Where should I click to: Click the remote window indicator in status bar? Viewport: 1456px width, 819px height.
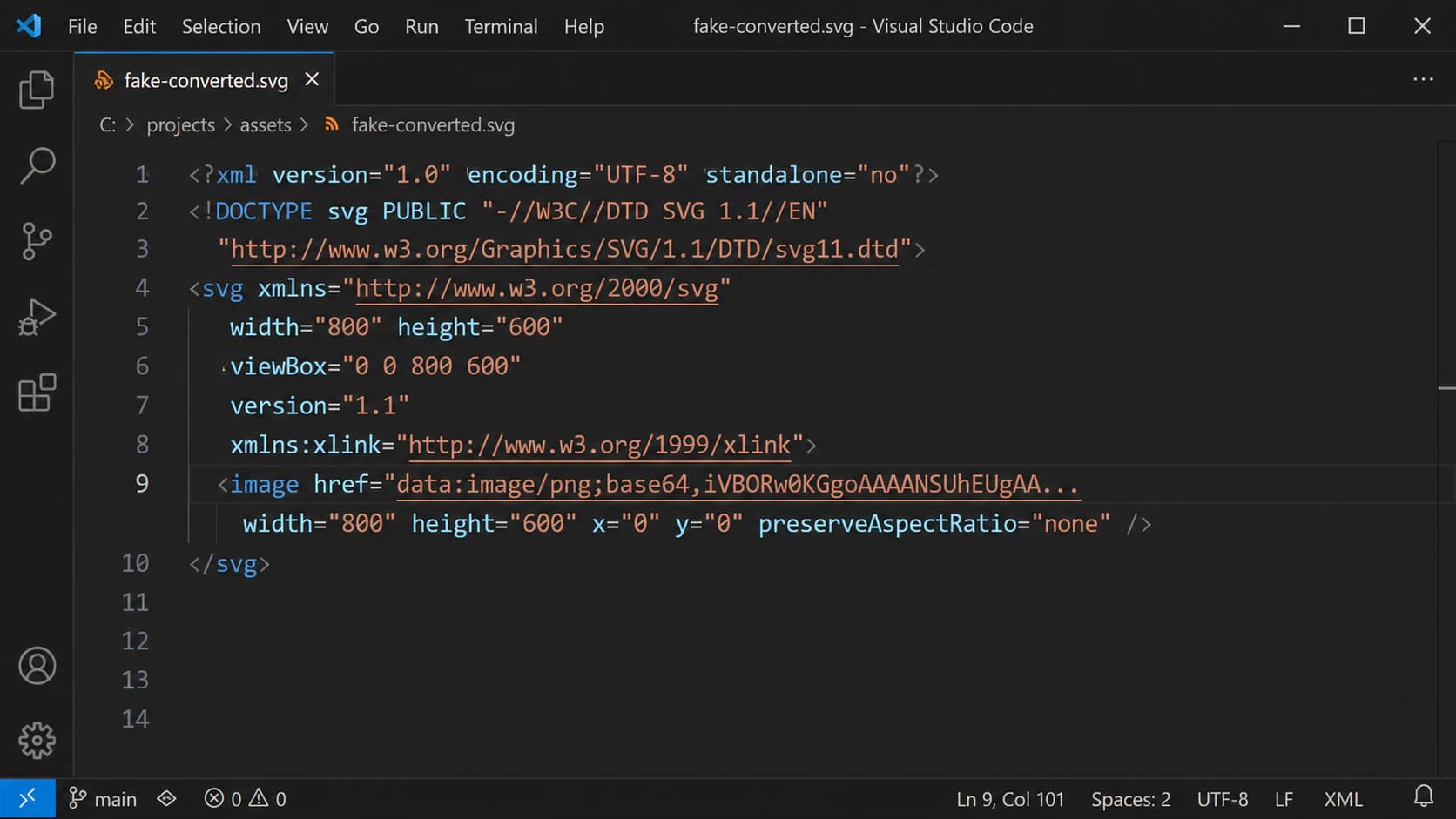tap(28, 798)
